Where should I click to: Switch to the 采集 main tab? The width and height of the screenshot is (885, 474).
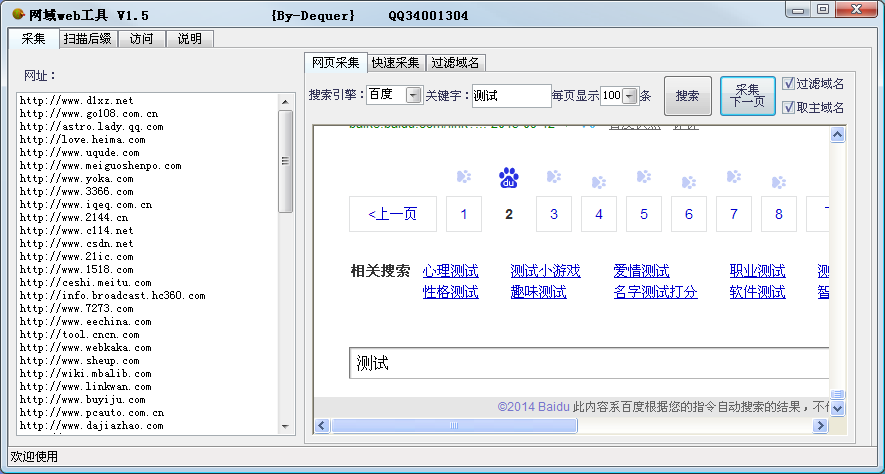pyautogui.click(x=33, y=39)
